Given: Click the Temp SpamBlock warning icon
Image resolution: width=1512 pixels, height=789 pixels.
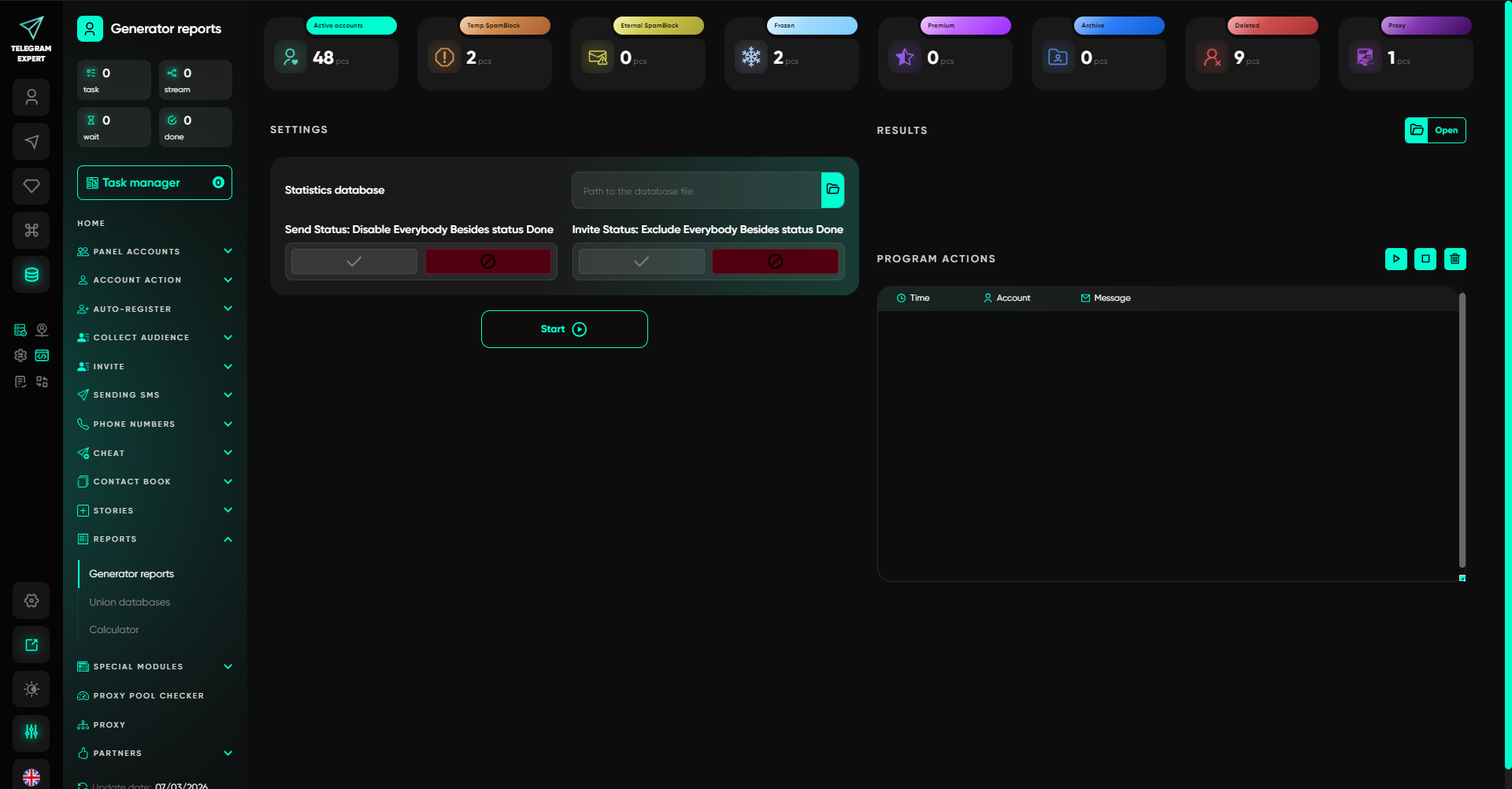Looking at the screenshot, I should point(443,56).
